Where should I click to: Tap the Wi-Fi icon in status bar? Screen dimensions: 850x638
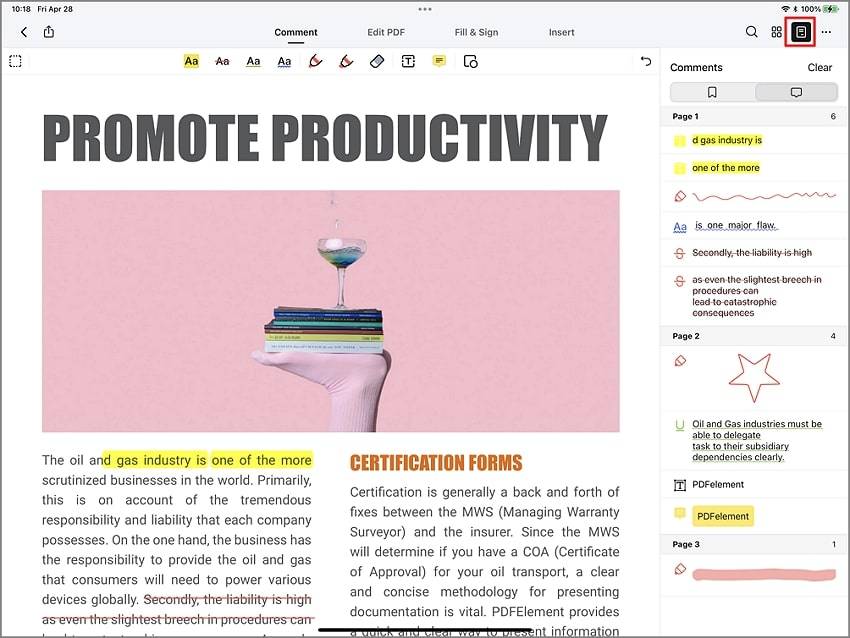click(x=785, y=9)
